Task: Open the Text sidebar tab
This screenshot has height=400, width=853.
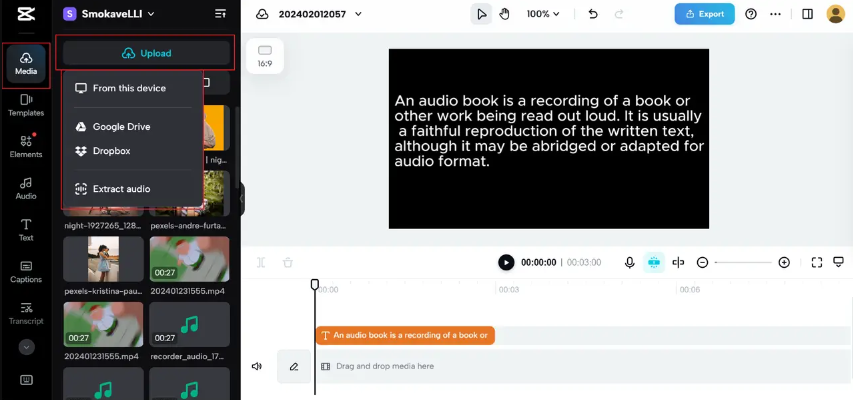Action: pyautogui.click(x=26, y=230)
